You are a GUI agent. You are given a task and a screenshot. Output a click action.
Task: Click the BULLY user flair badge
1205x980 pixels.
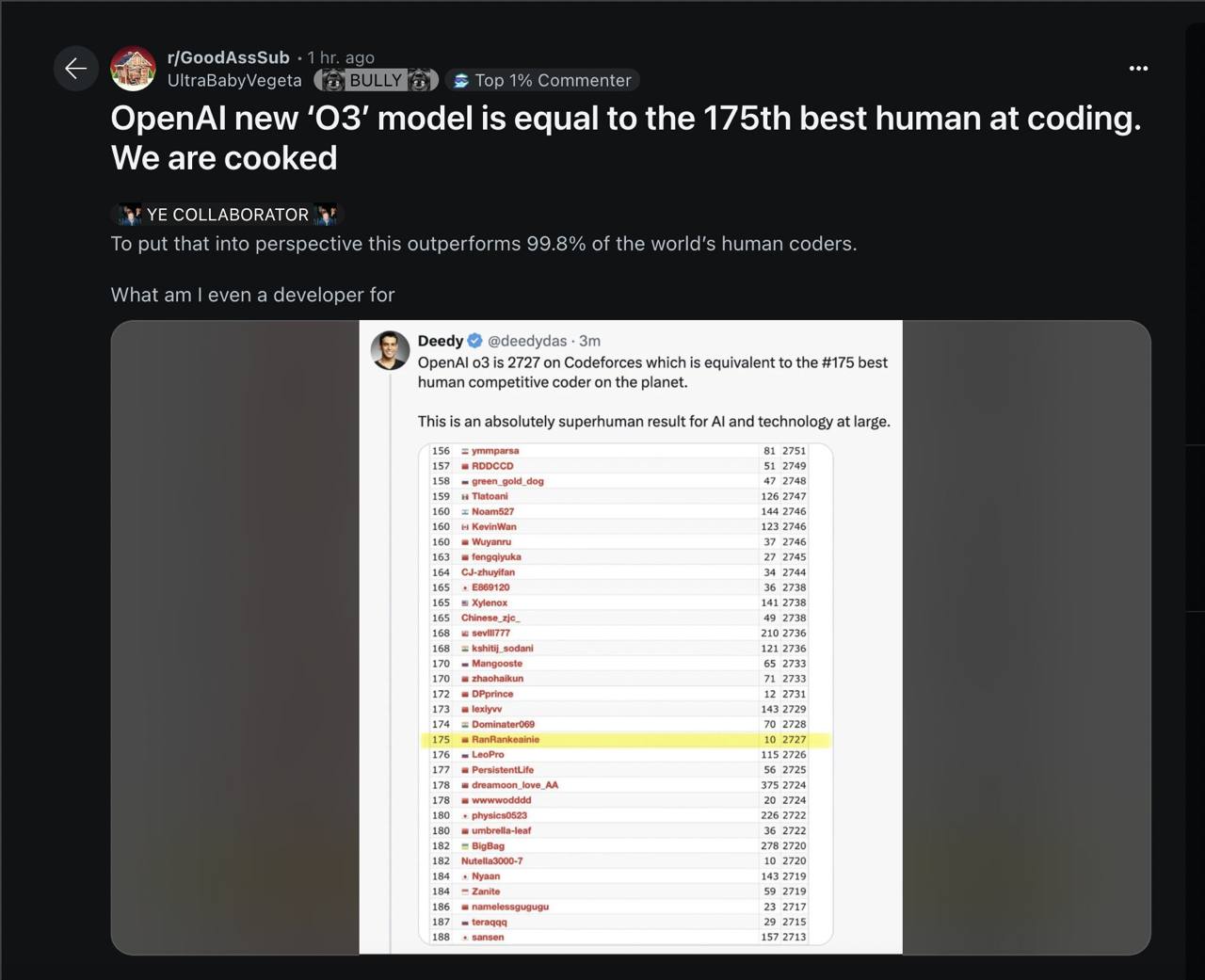[x=376, y=81]
